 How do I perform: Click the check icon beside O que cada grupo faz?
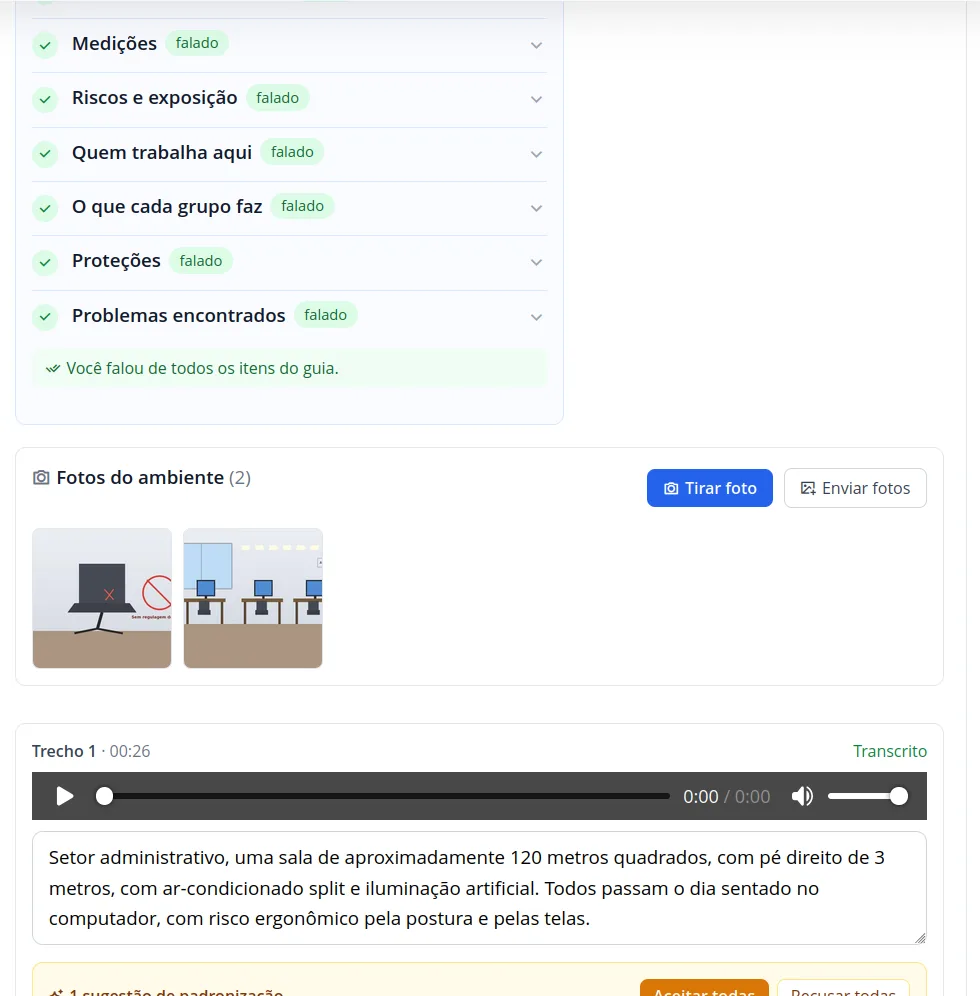pyautogui.click(x=45, y=208)
